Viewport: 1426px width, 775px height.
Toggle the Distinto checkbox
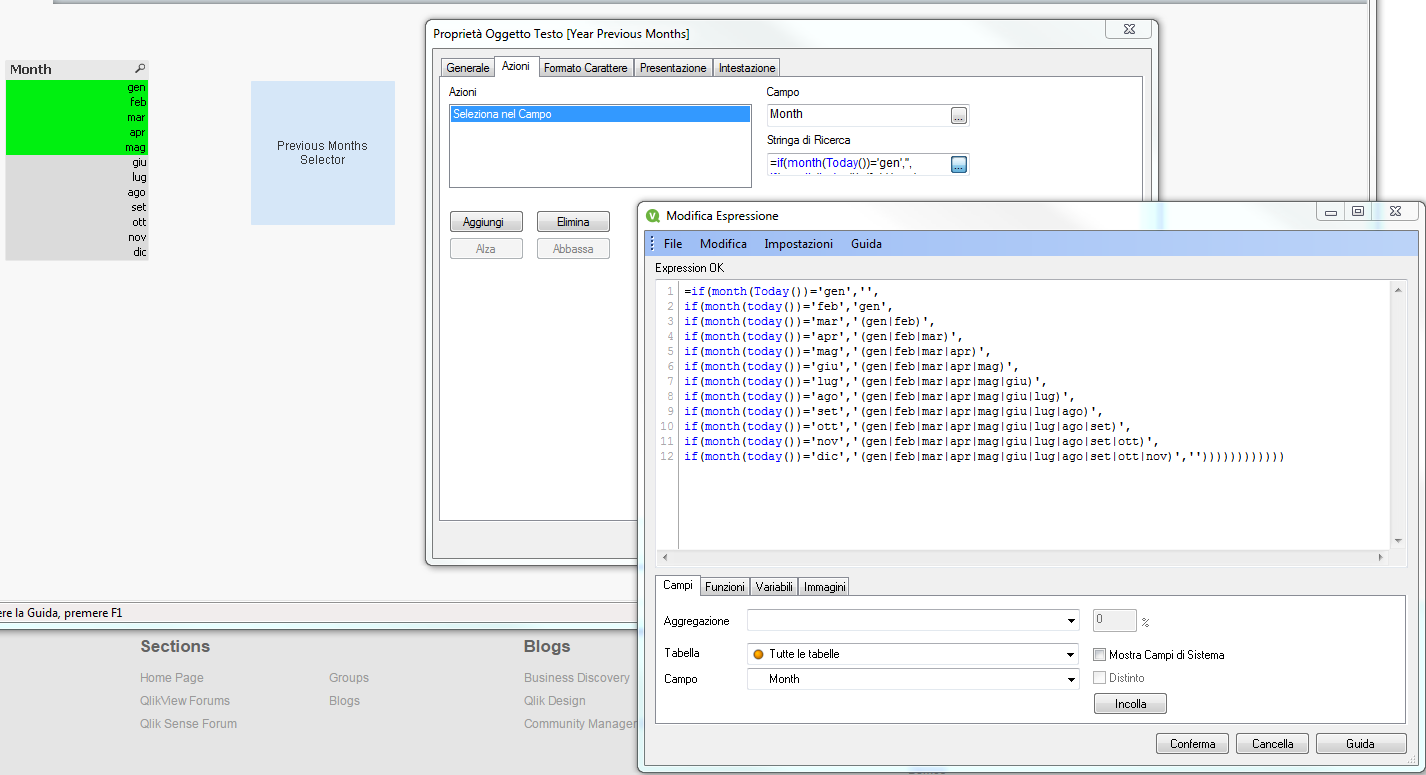point(1100,678)
